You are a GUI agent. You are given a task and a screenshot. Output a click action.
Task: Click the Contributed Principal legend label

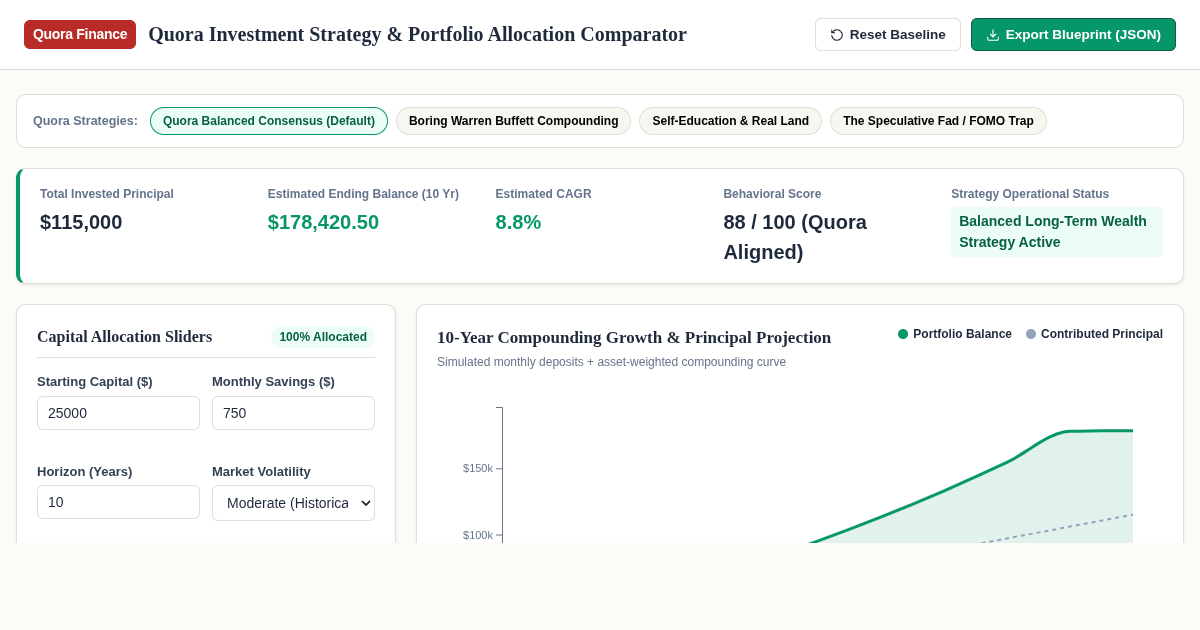(1102, 334)
